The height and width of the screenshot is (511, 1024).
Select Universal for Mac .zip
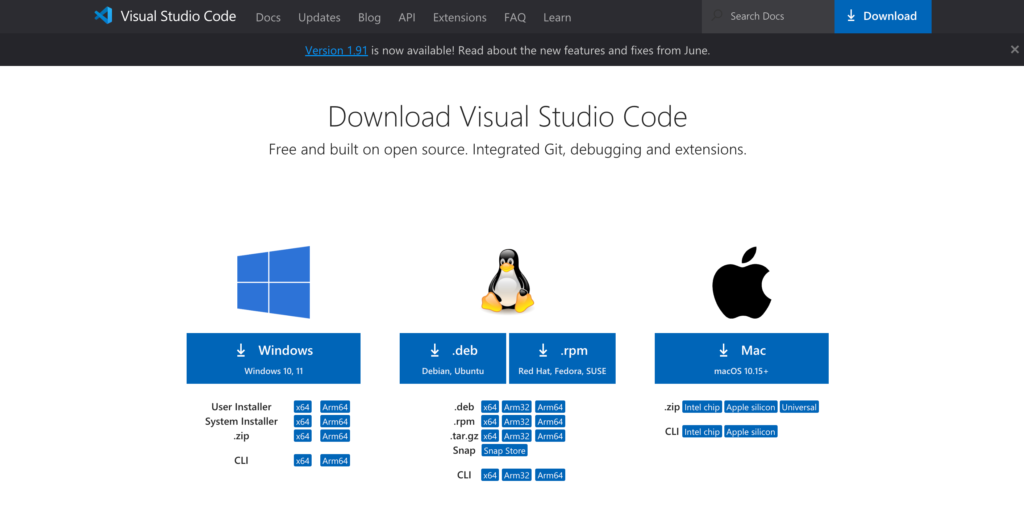pyautogui.click(x=799, y=407)
